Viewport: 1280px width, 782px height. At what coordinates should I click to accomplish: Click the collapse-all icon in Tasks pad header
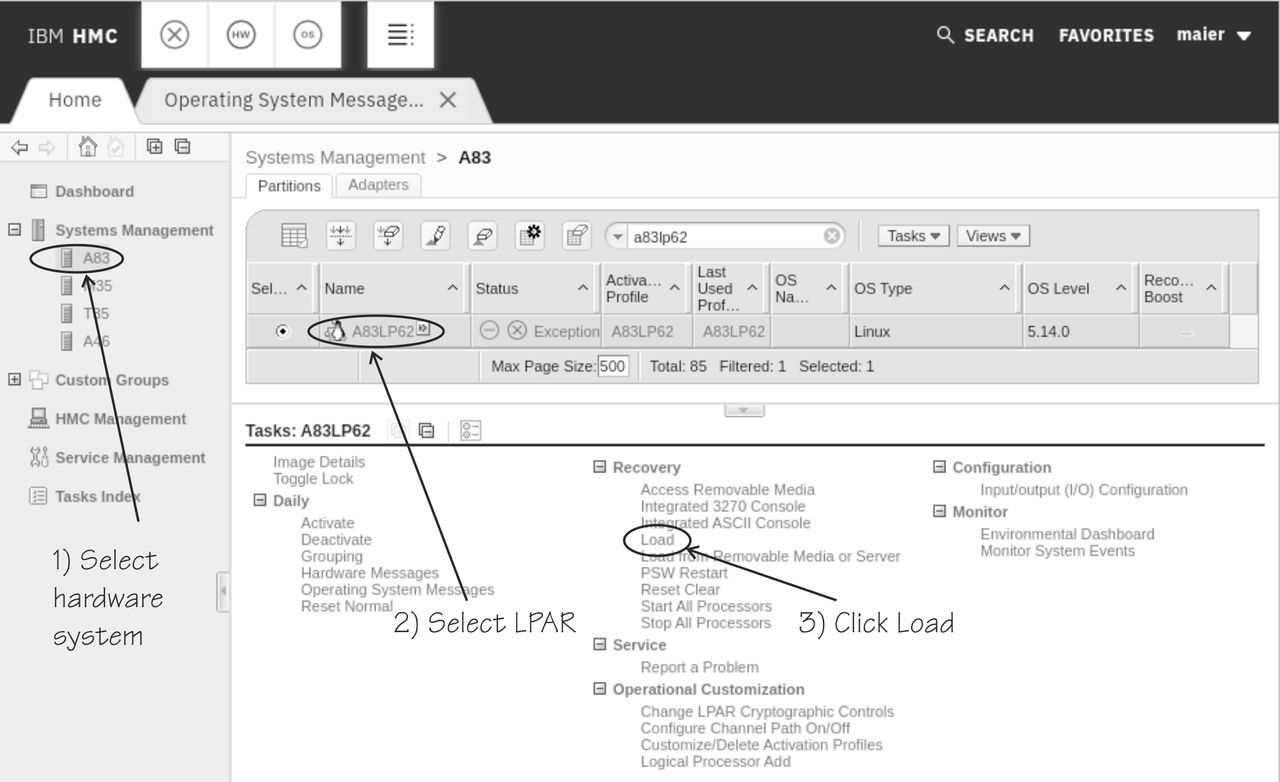pyautogui.click(x=427, y=431)
